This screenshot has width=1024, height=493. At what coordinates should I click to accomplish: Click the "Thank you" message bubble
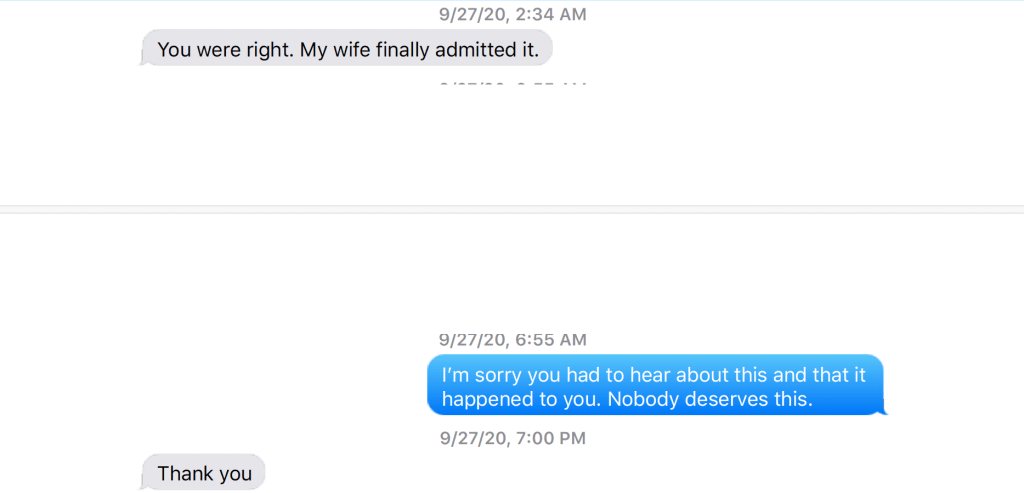click(x=204, y=473)
